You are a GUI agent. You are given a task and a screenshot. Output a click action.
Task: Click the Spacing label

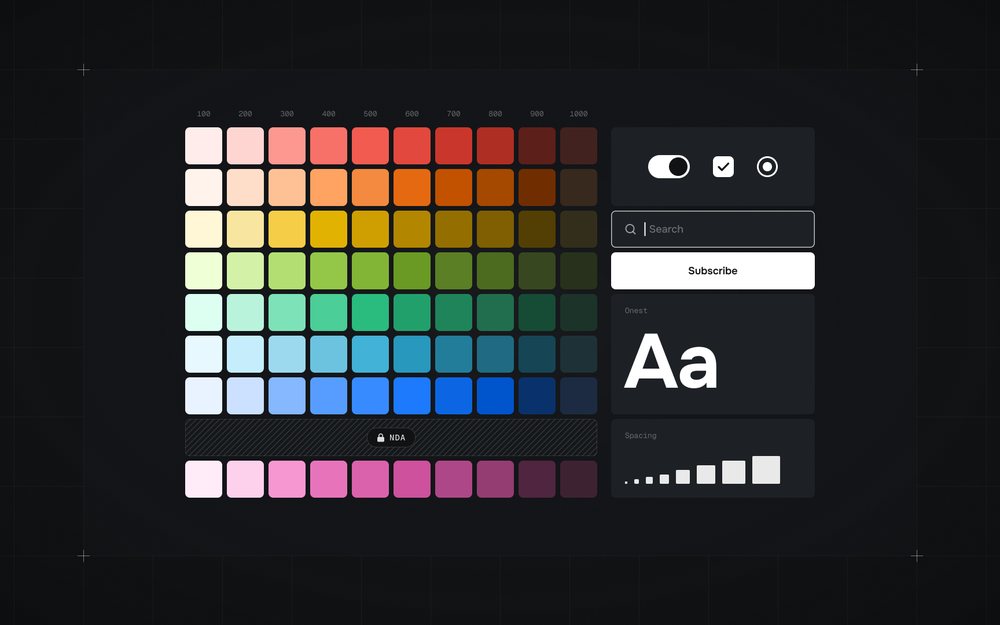(x=640, y=436)
